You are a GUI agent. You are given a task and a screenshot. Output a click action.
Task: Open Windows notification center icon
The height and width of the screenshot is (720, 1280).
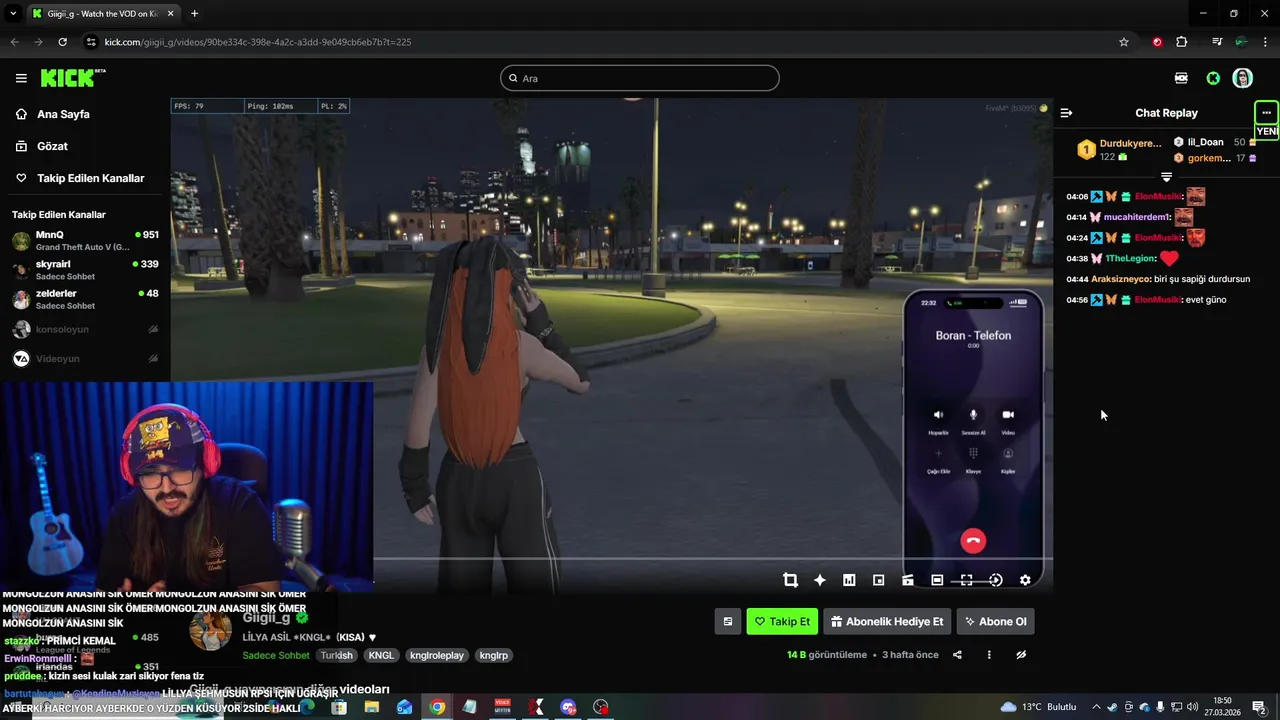point(1262,707)
